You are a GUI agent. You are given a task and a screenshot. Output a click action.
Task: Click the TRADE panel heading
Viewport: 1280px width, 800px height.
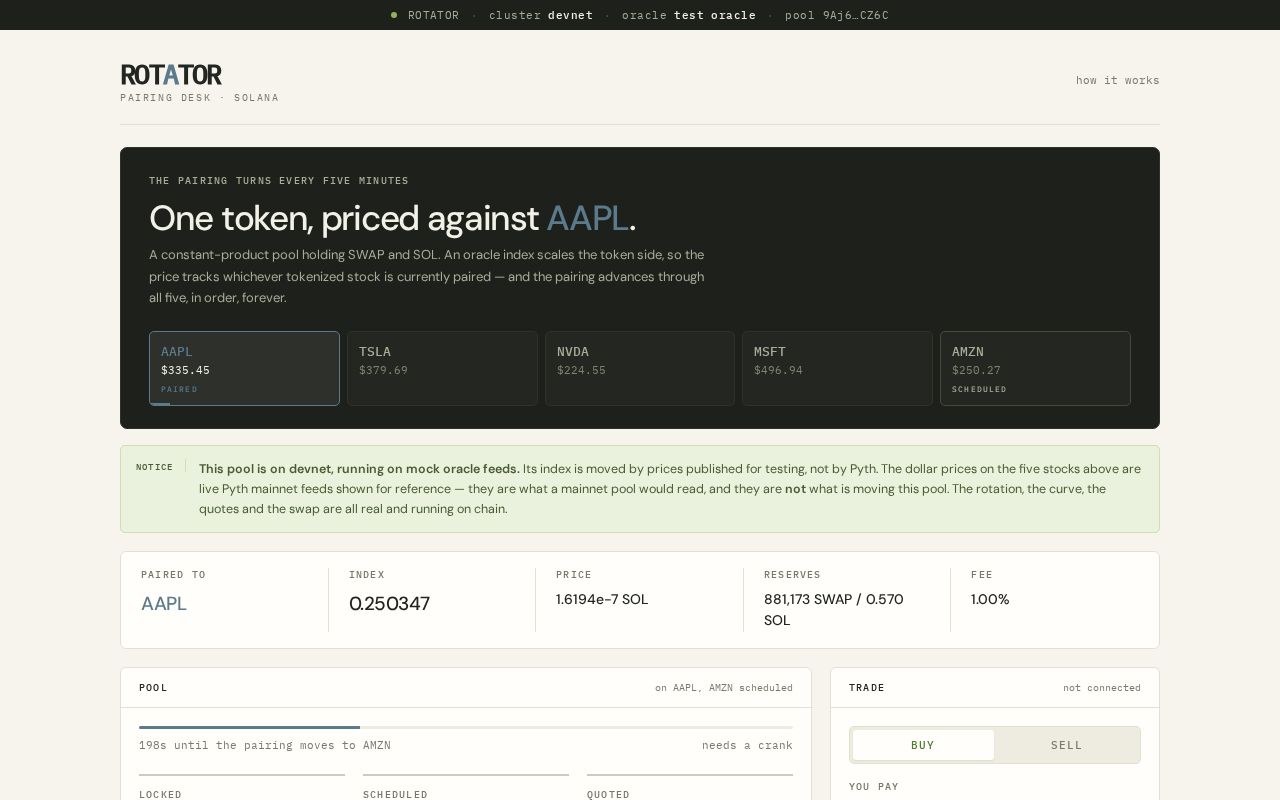[x=867, y=688]
